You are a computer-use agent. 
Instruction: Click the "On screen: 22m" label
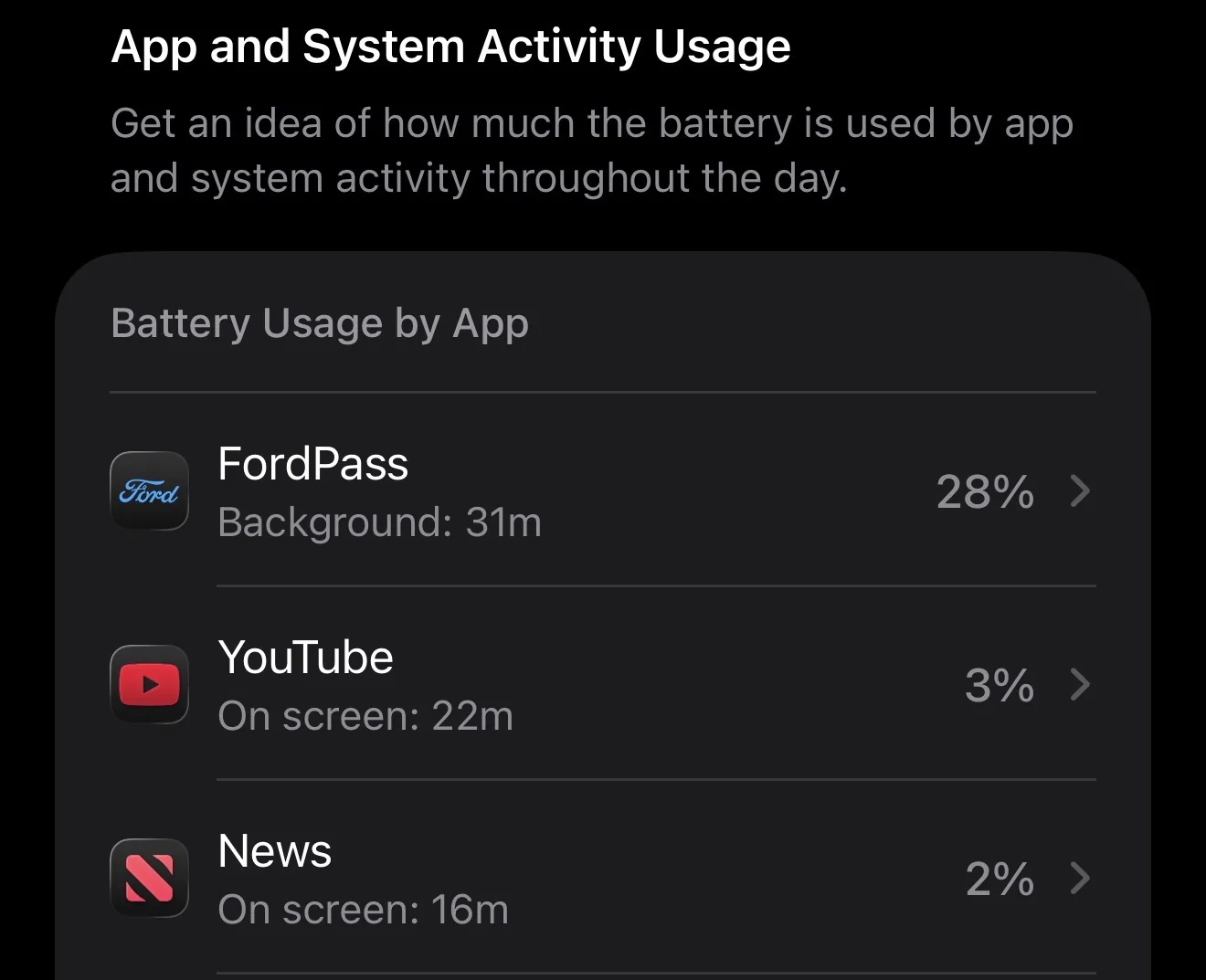click(365, 716)
